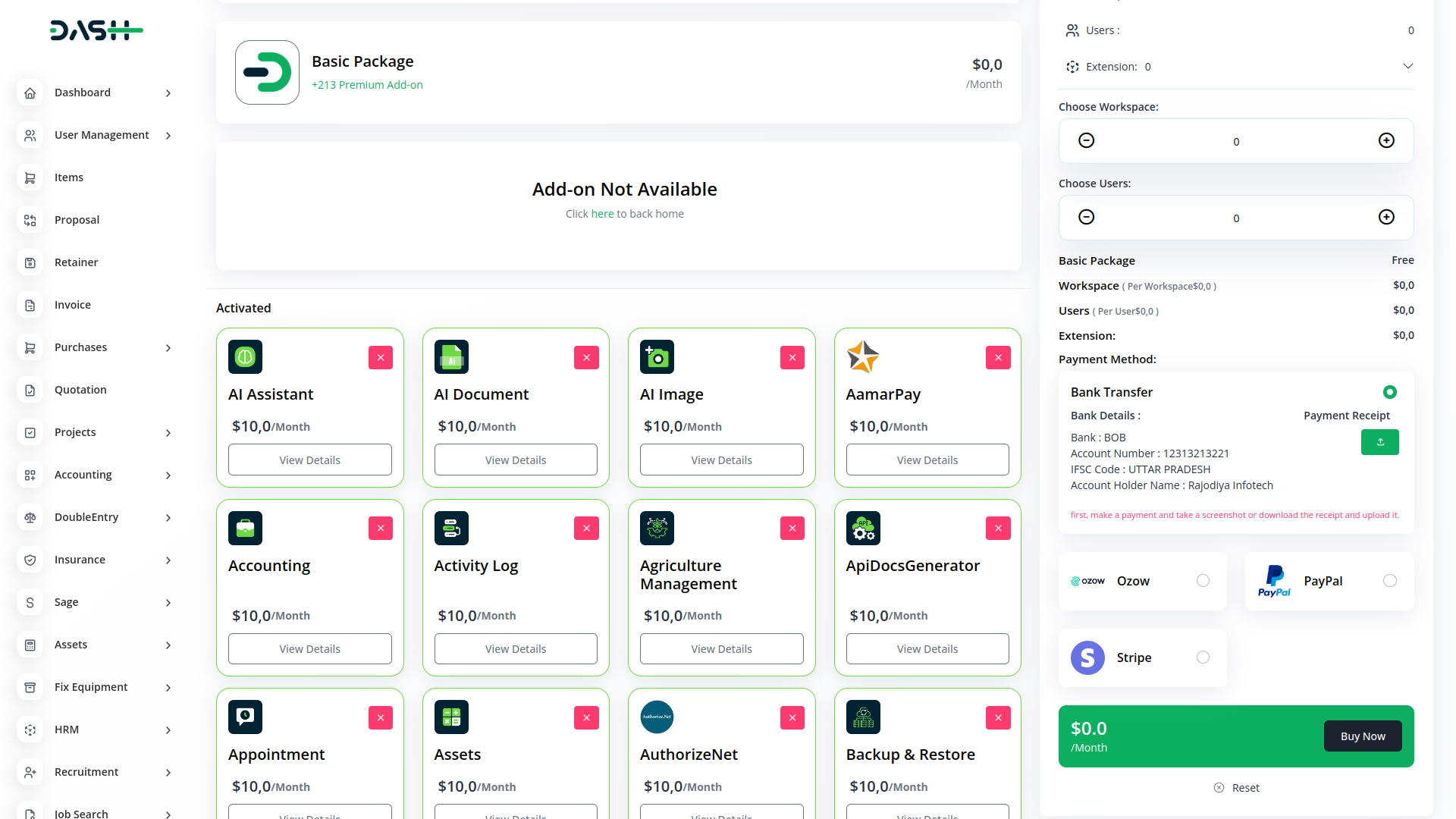1456x819 pixels.
Task: Open the Proposal sidebar item
Action: pos(77,220)
